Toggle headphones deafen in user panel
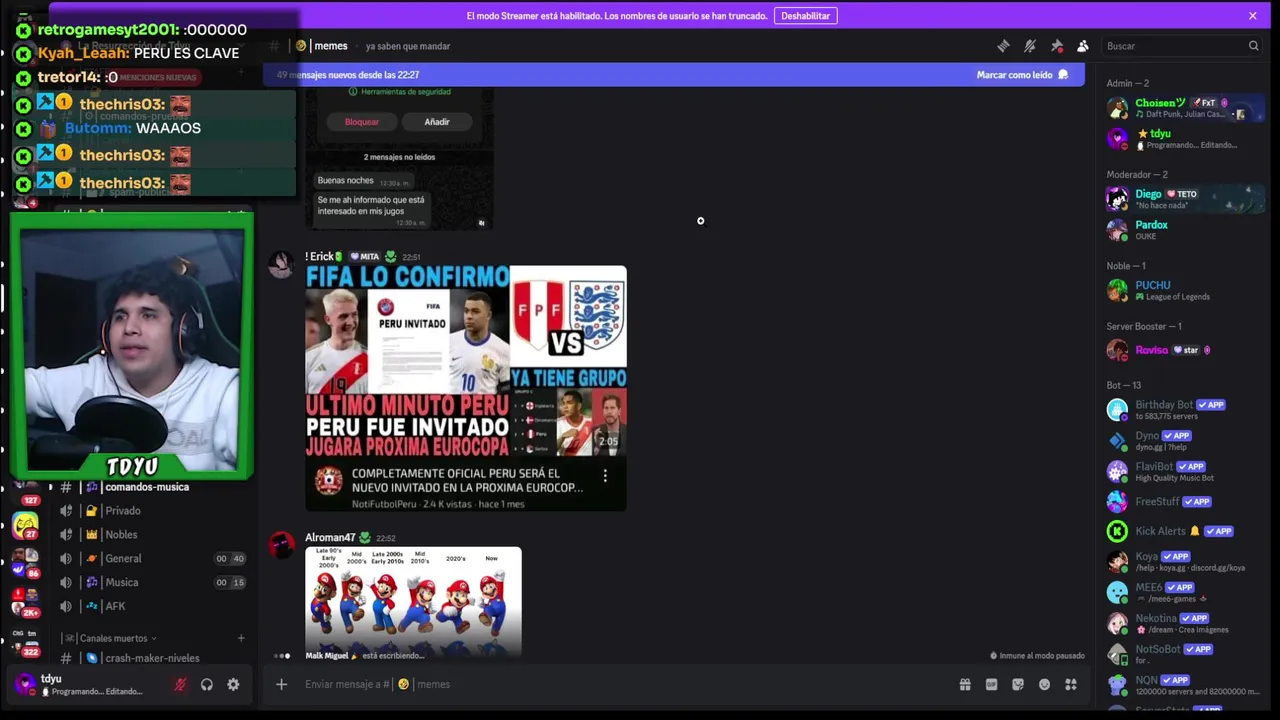The image size is (1280, 720). [206, 685]
